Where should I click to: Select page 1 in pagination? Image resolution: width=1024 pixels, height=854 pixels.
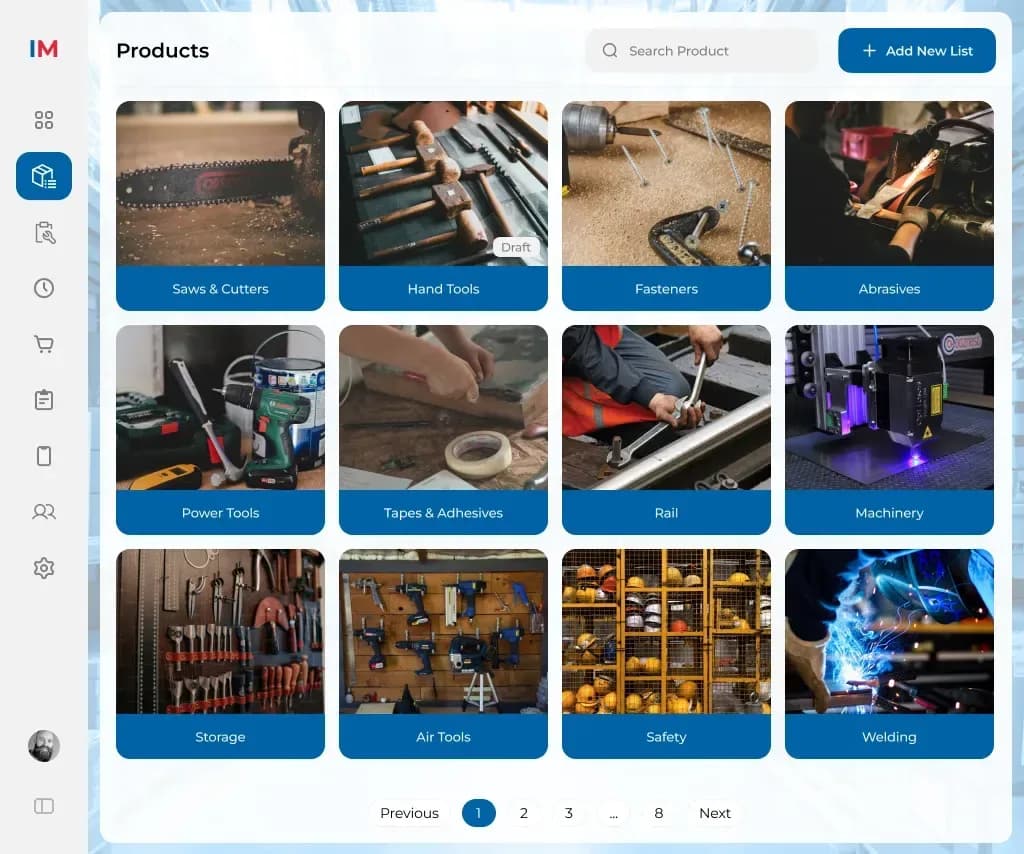[x=479, y=813]
